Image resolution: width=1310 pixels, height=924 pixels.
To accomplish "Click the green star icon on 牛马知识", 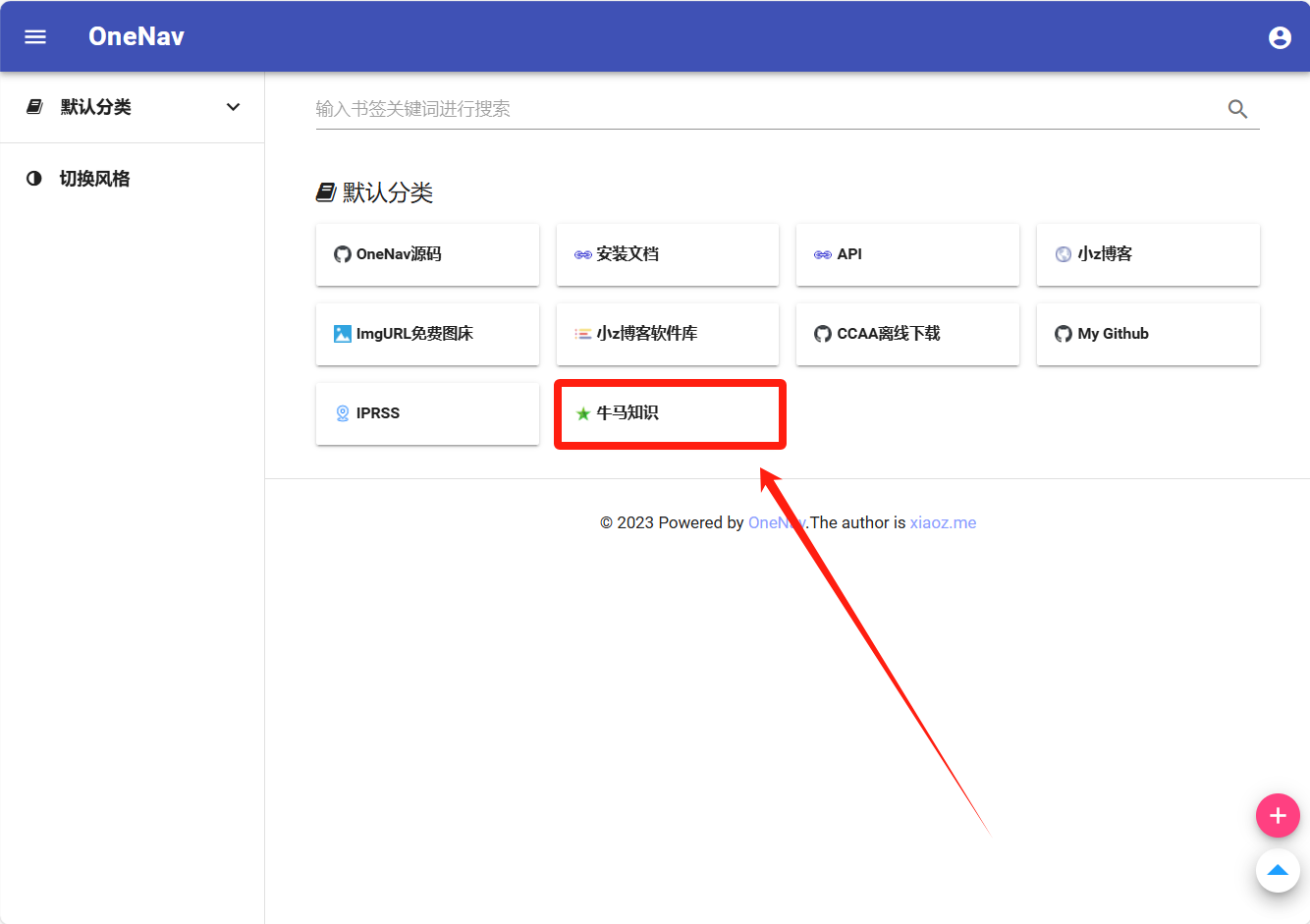I will pyautogui.click(x=583, y=413).
